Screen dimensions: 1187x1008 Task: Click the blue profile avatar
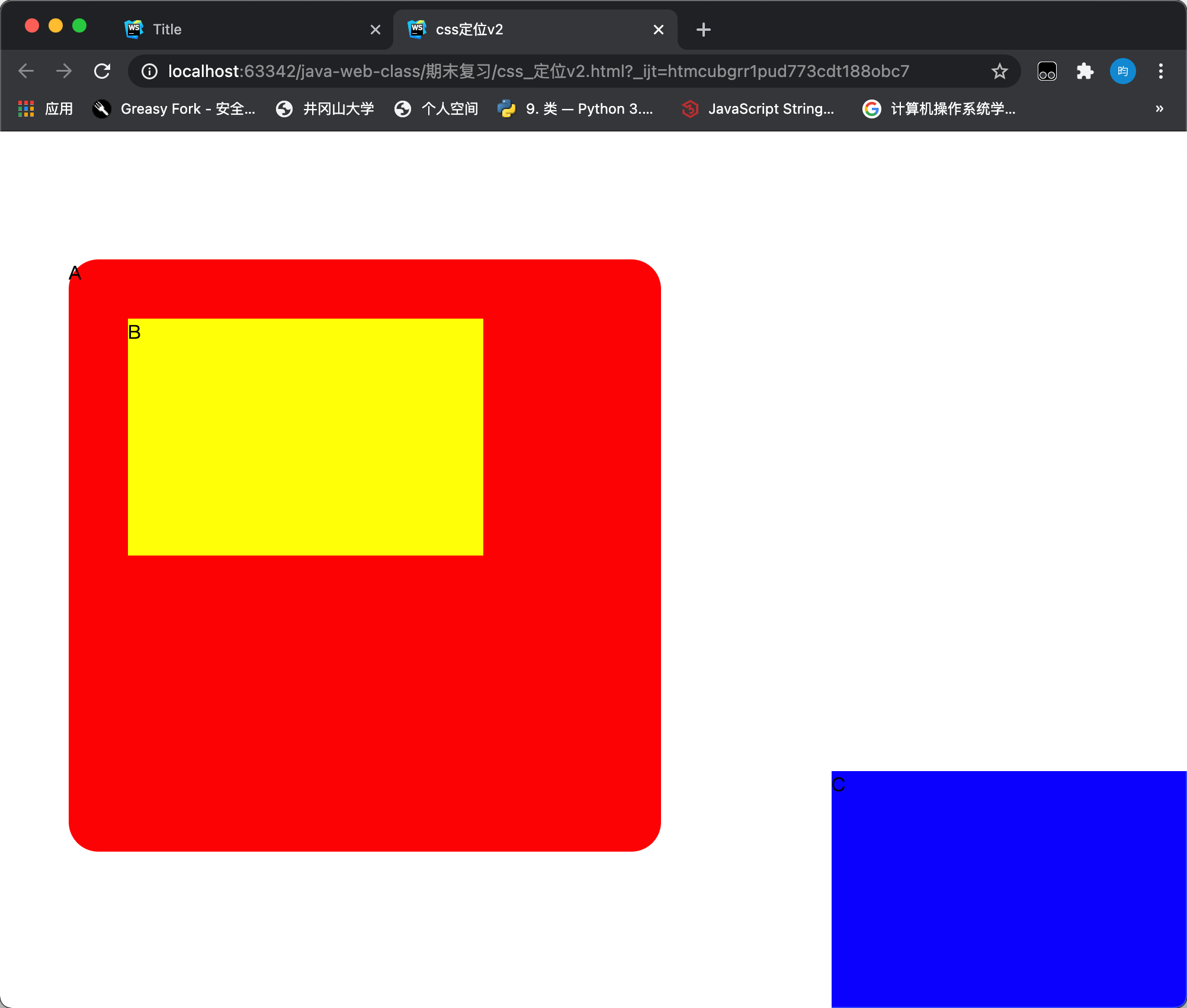(1122, 71)
